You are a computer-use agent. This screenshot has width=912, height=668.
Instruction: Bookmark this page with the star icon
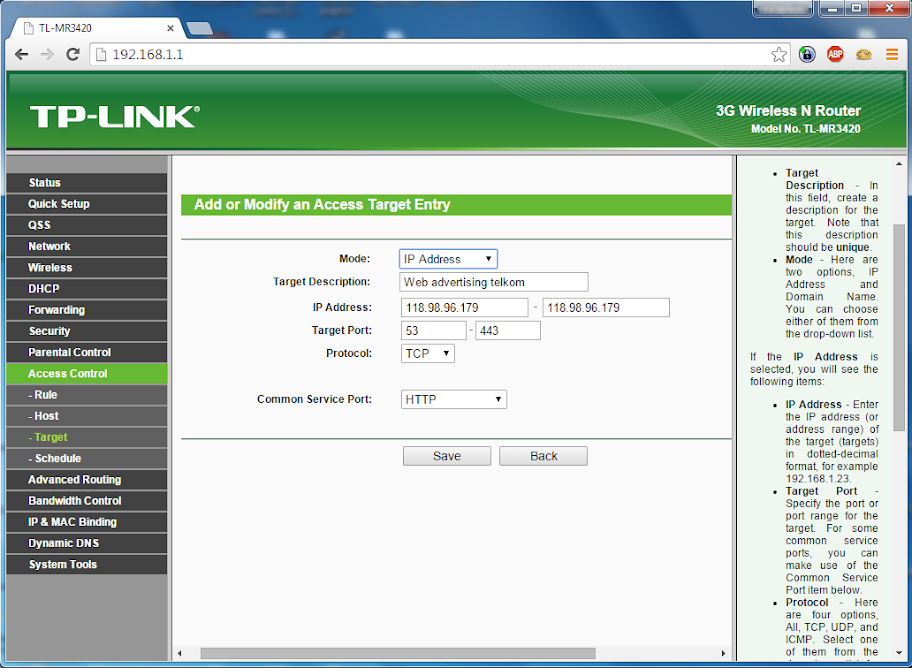pos(779,55)
